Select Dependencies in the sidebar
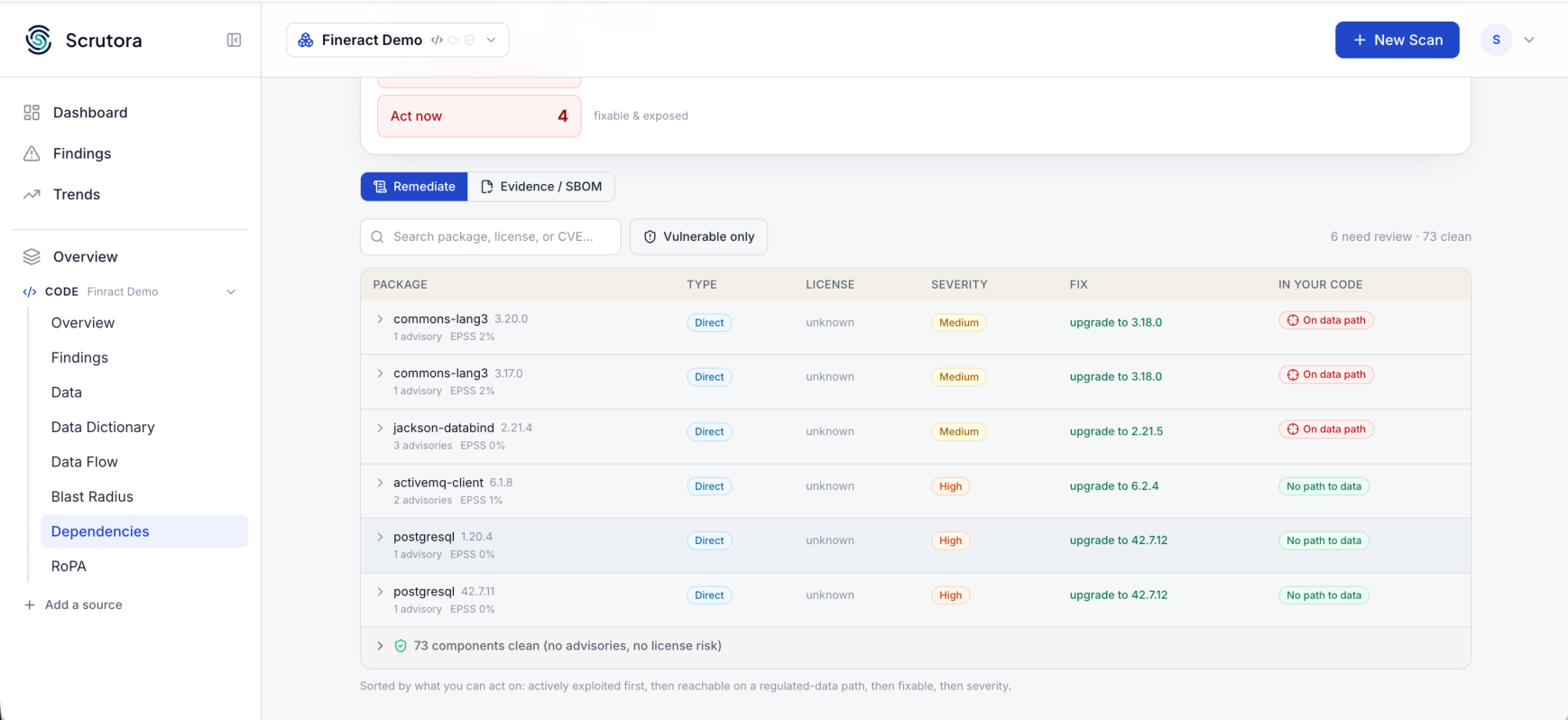 tap(144, 531)
